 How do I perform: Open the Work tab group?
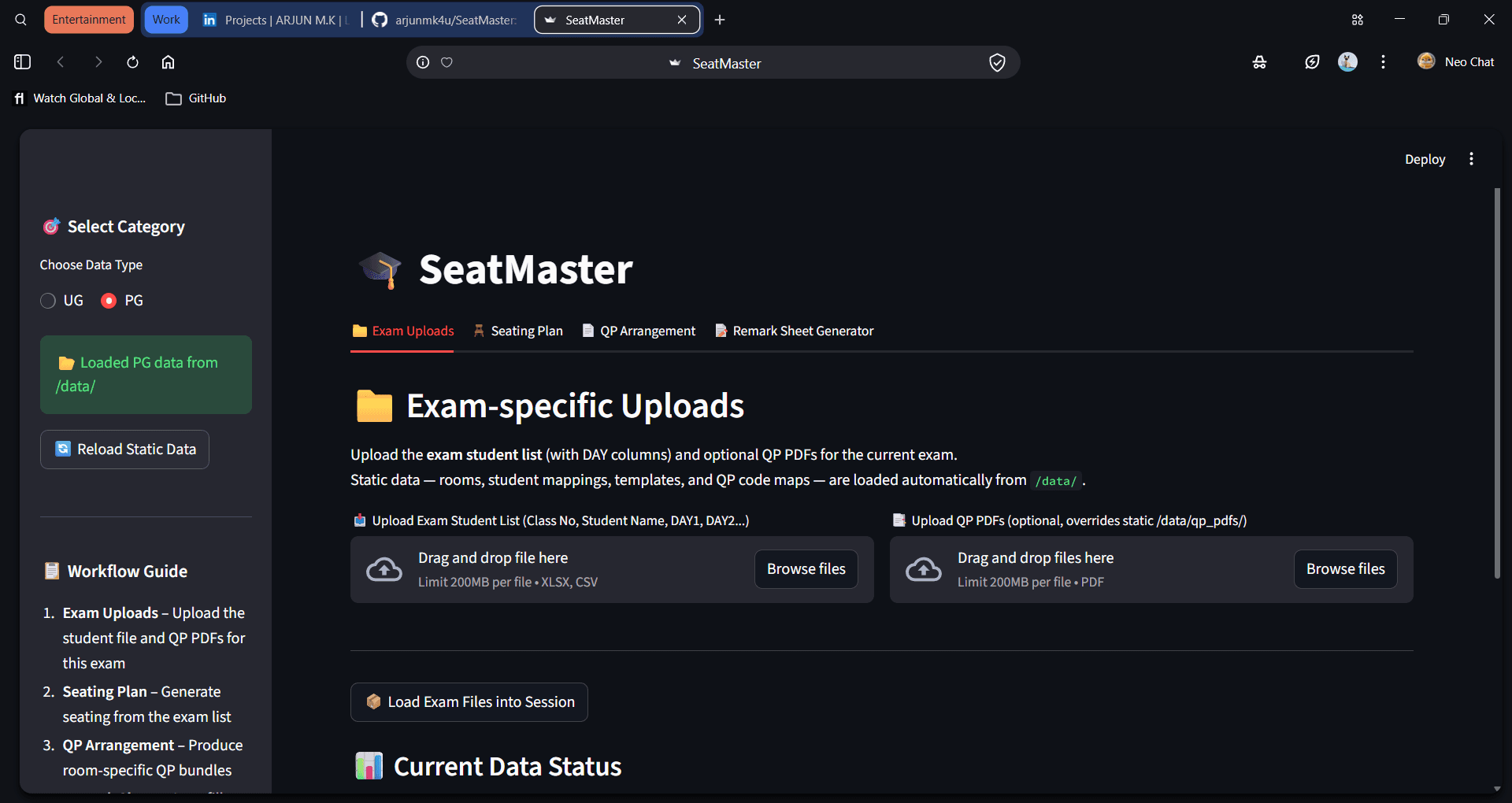click(166, 20)
